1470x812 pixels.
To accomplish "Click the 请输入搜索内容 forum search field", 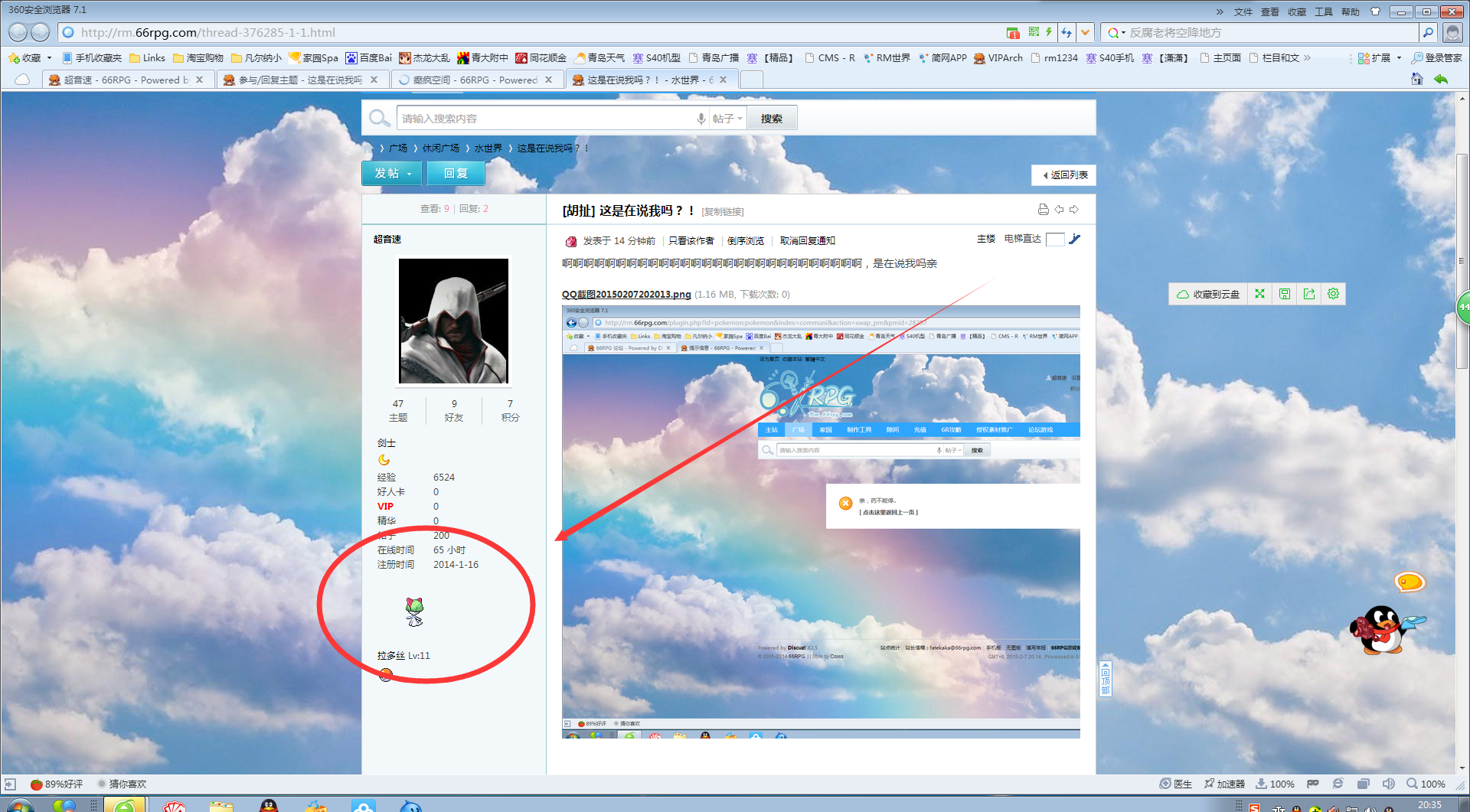I will pos(545,119).
